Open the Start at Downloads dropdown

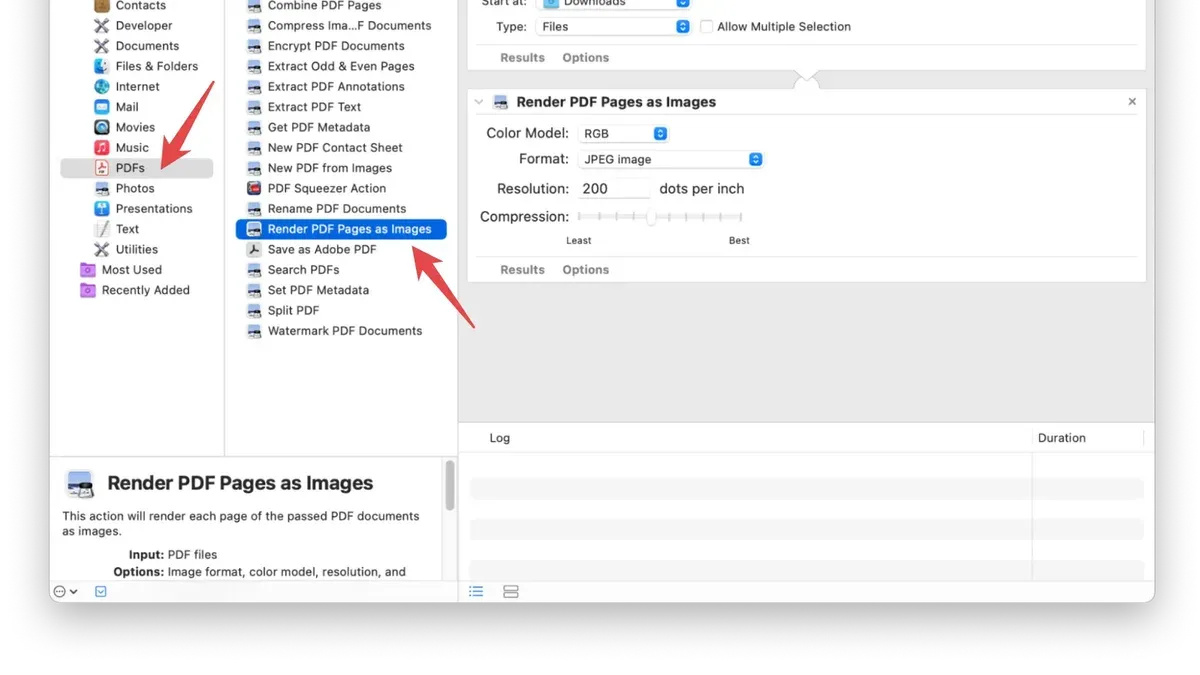pos(613,3)
